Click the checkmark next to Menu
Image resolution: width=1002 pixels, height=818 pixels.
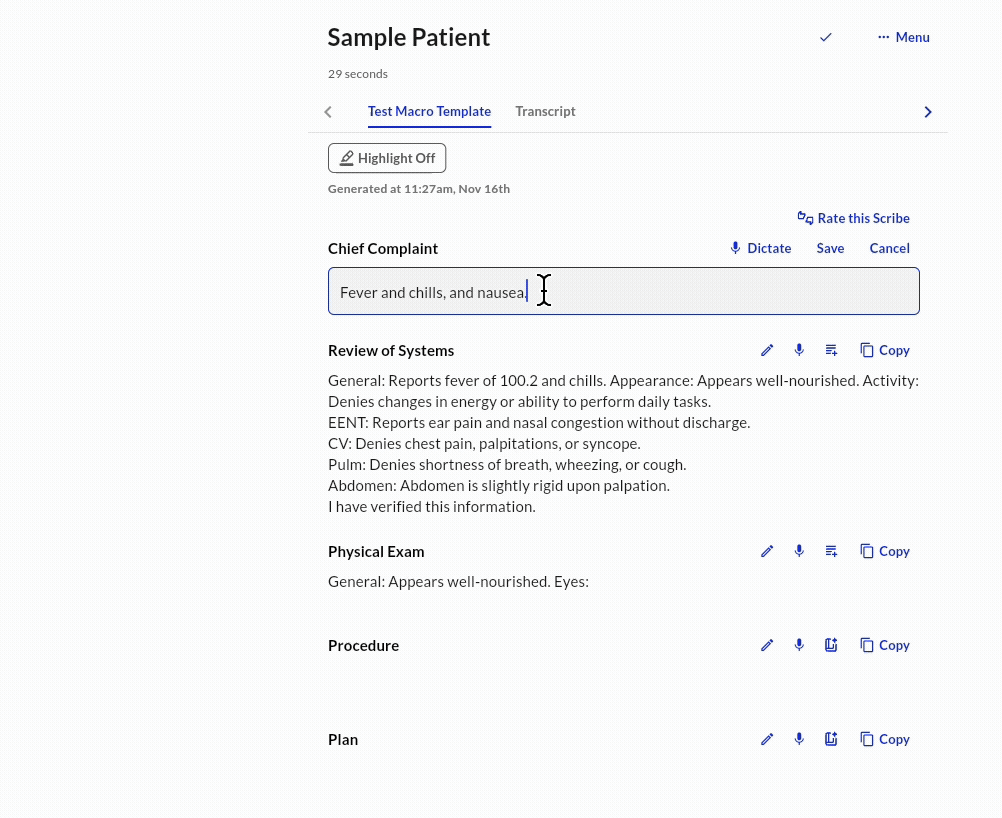[826, 37]
